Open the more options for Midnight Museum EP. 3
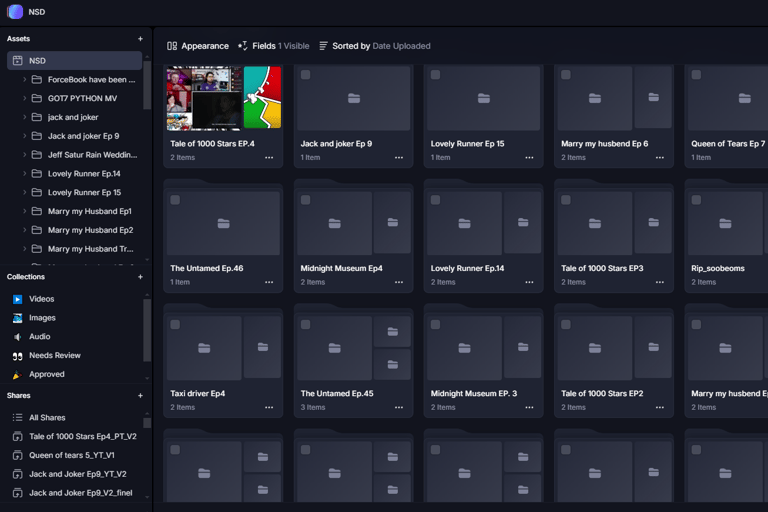 (529, 407)
